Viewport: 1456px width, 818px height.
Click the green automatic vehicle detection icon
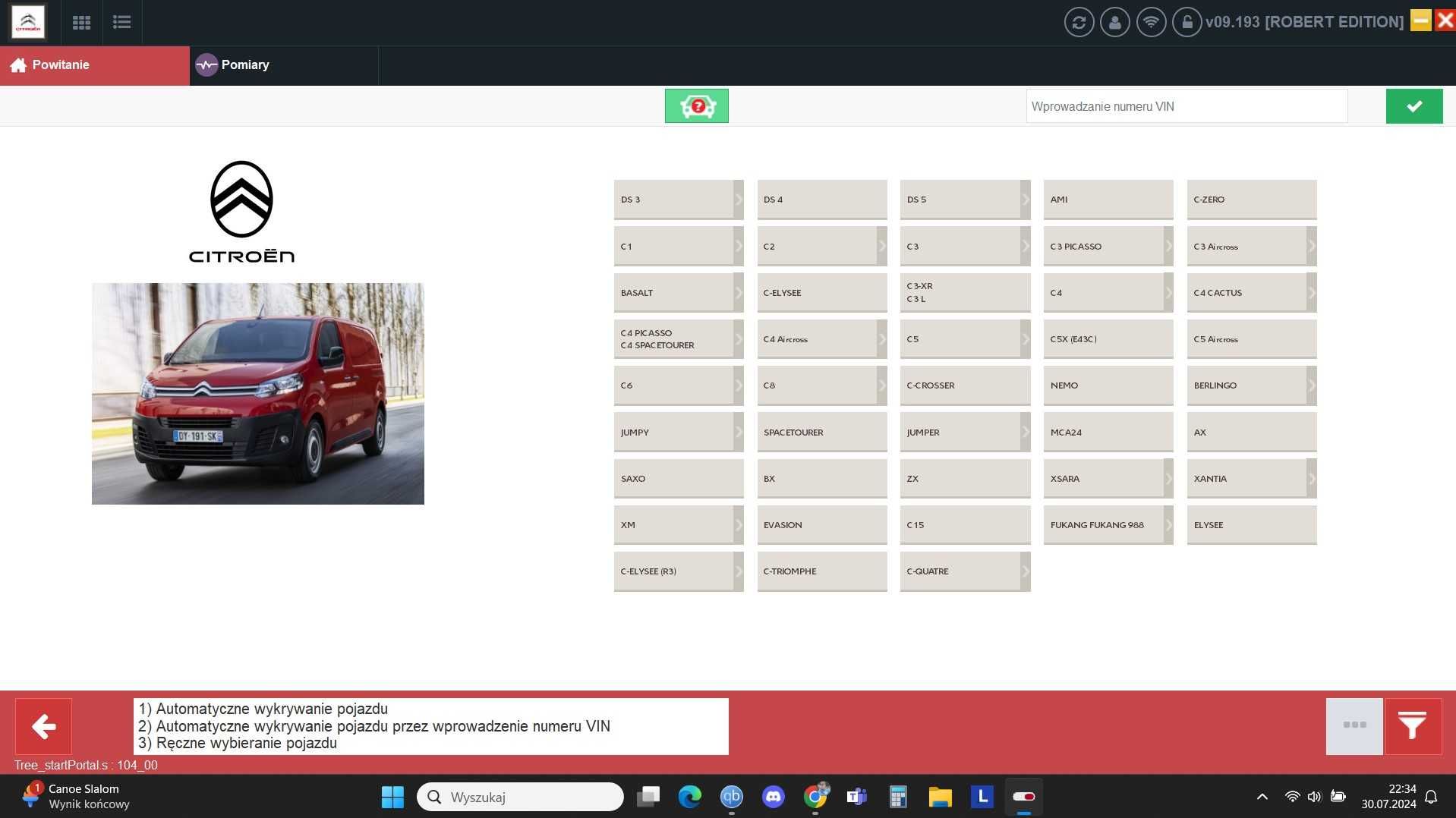(x=697, y=106)
